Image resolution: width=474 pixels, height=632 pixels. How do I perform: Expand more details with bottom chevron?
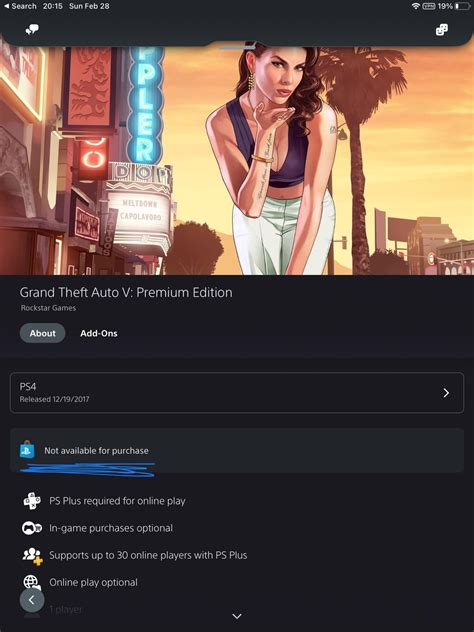237,616
